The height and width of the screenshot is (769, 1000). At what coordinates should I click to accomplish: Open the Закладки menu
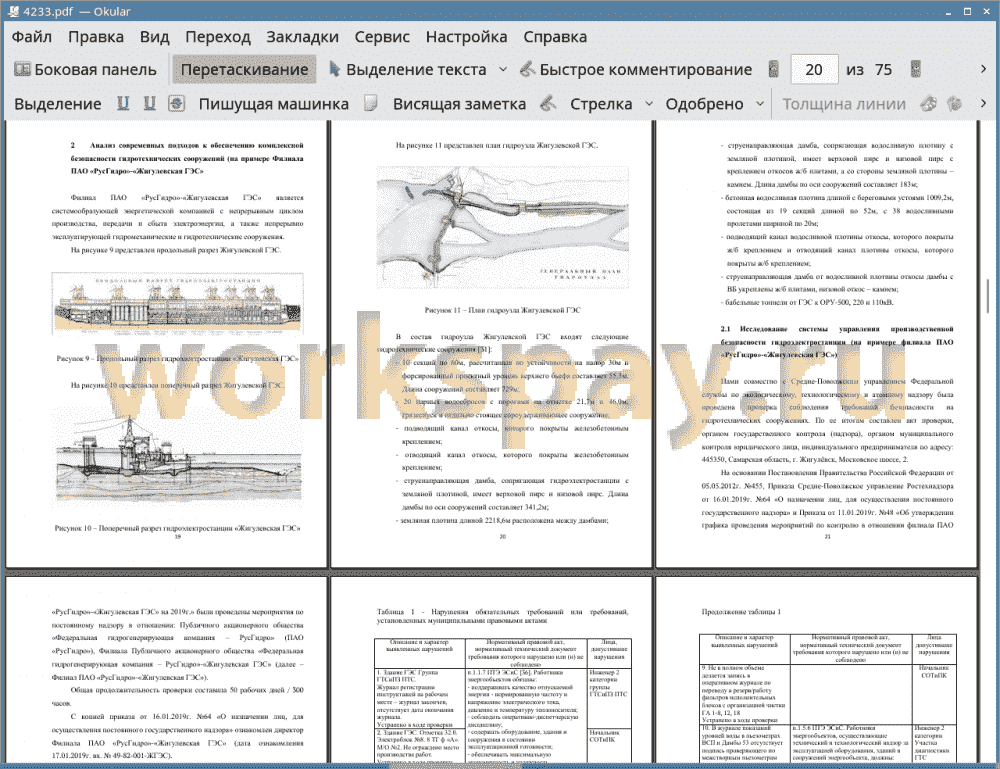[x=302, y=37]
